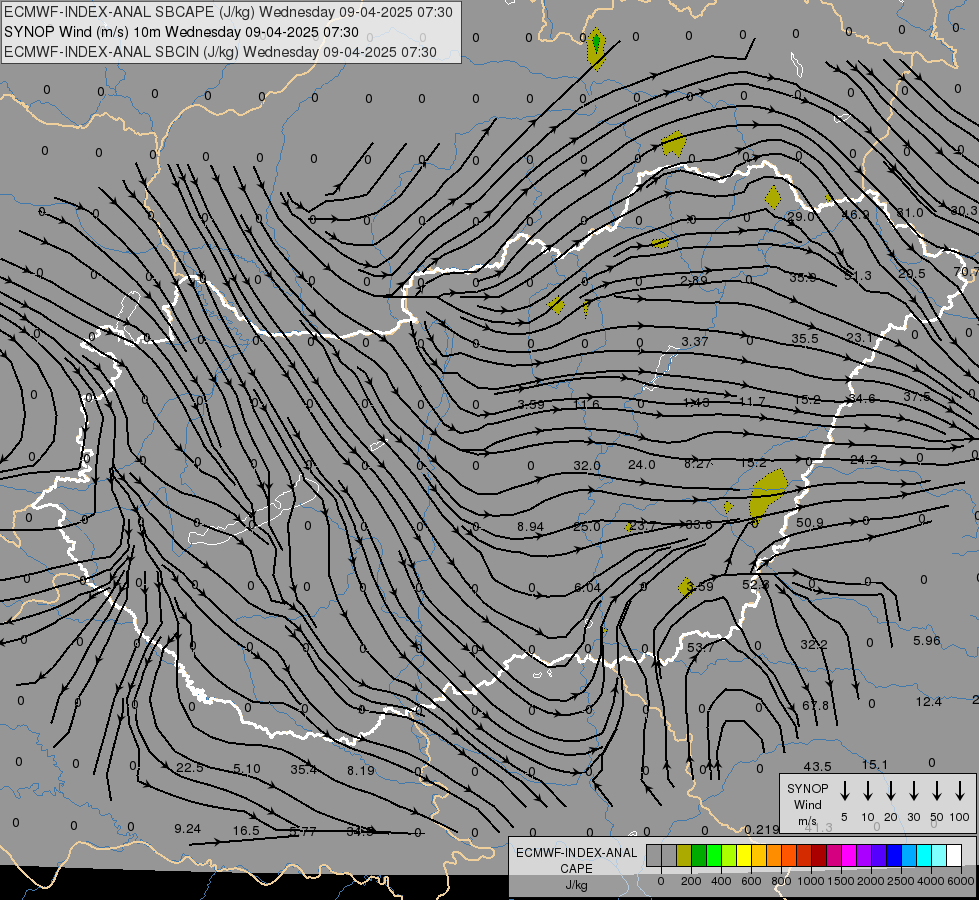Click the 43.5 grid value on the map

click(817, 766)
